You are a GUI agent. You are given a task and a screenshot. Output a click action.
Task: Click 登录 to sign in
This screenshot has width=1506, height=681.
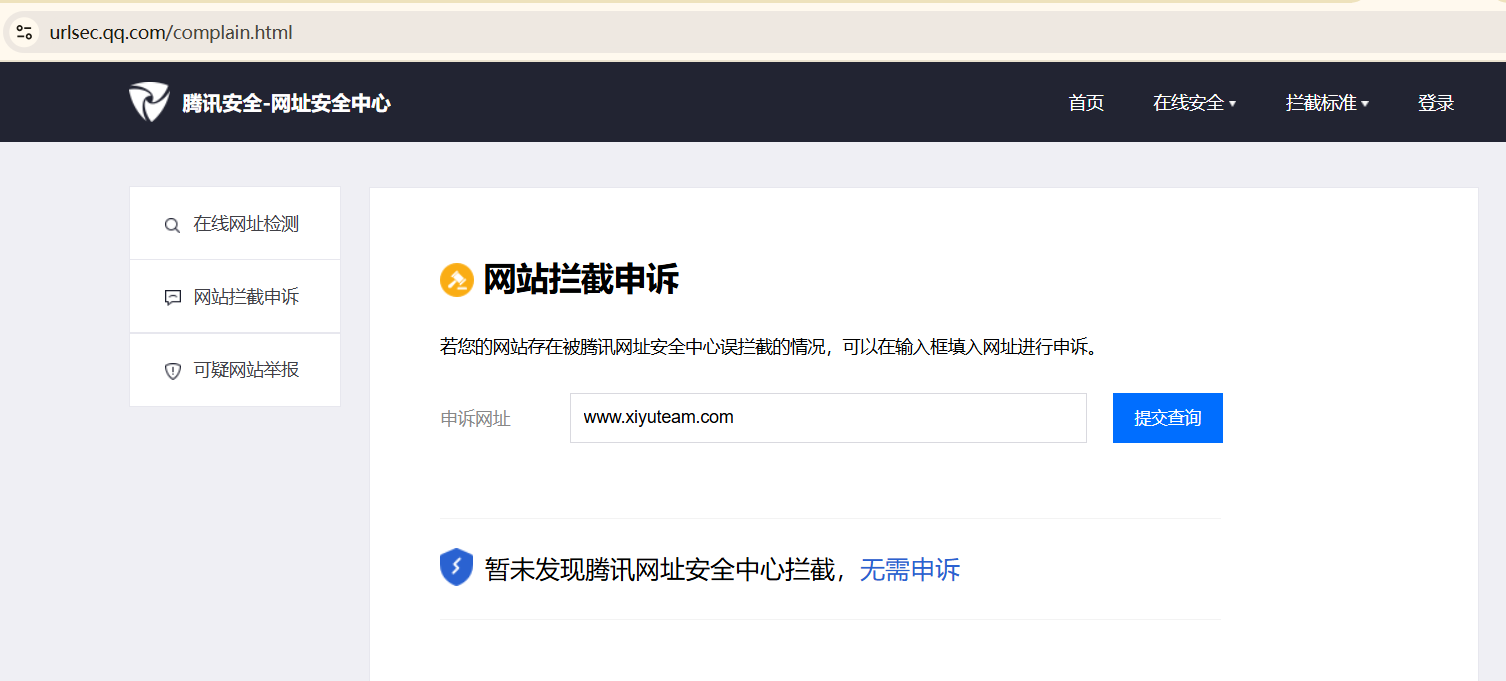[x=1436, y=103]
